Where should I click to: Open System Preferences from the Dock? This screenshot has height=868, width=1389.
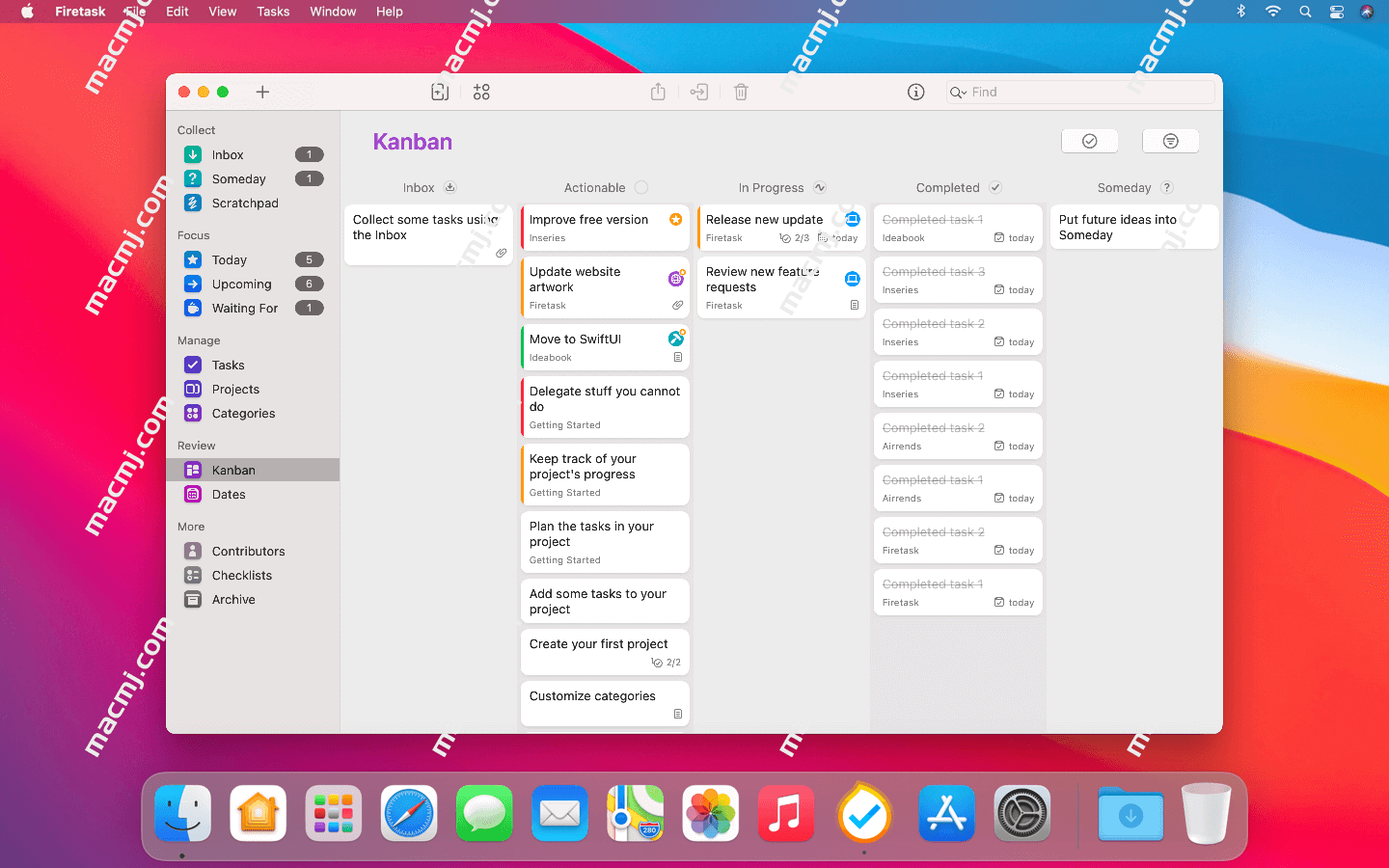[1022, 813]
